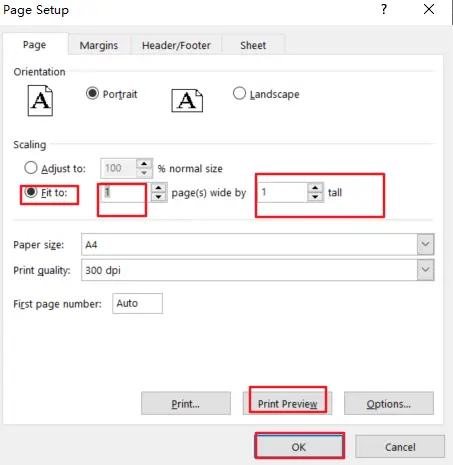Select the Landscape radio button

point(239,93)
